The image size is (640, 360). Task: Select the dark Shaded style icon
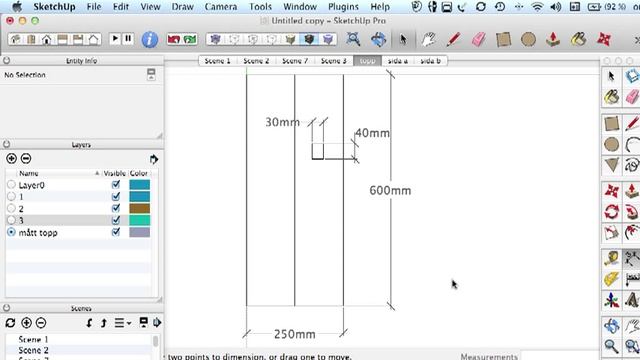point(309,39)
